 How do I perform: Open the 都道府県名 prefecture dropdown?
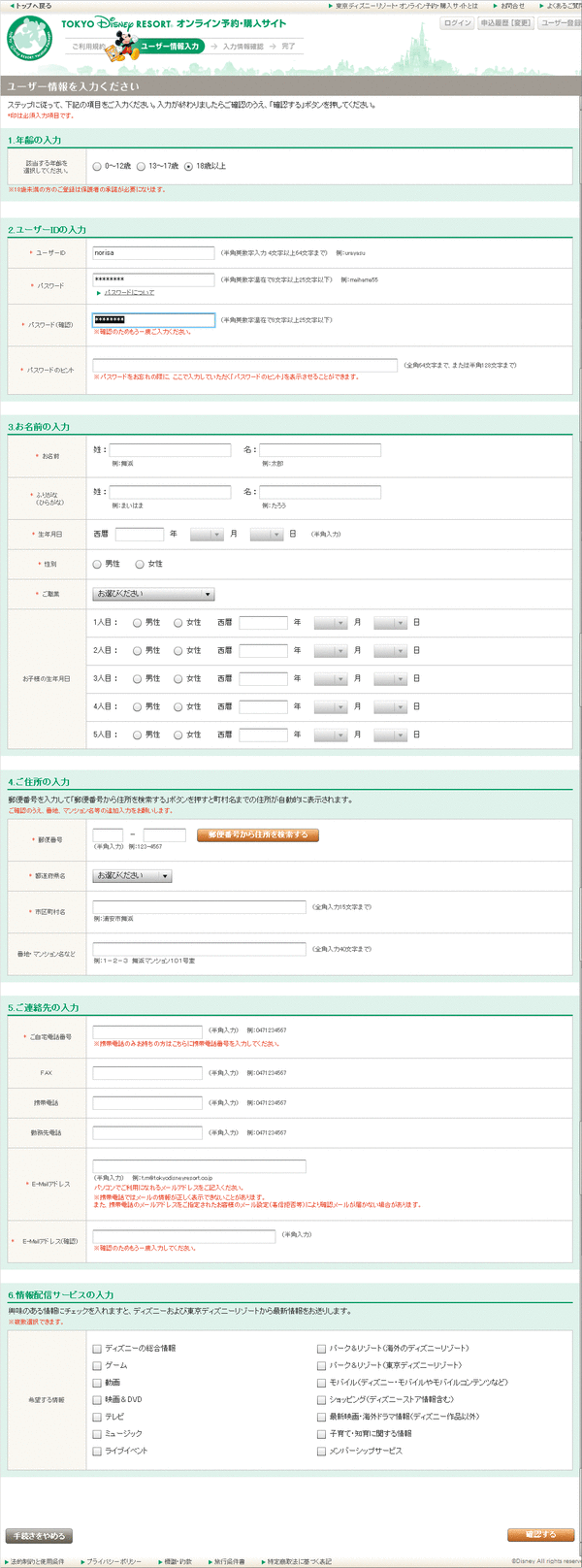point(132,876)
